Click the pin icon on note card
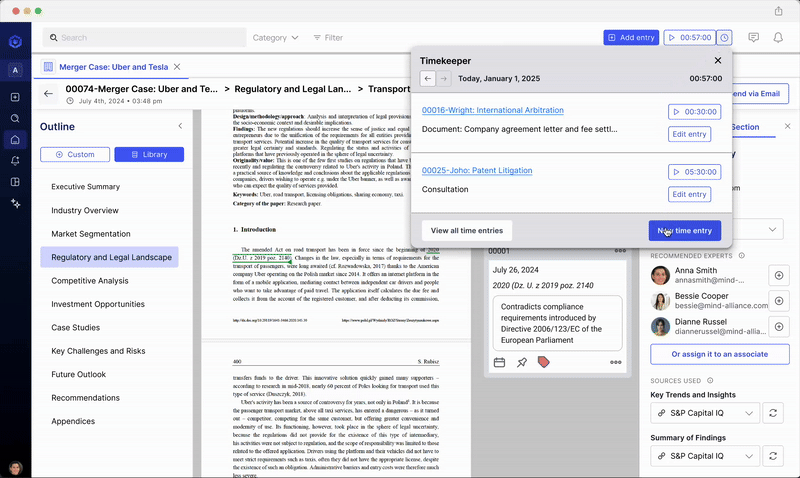 (x=521, y=362)
